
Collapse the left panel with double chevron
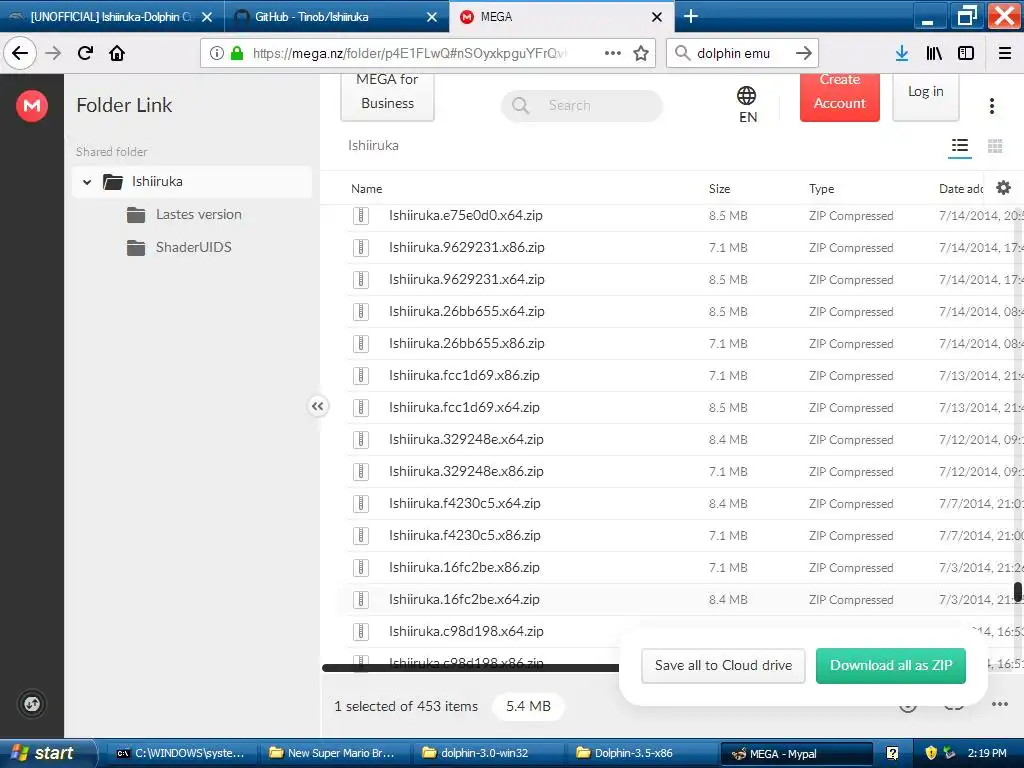pyautogui.click(x=317, y=406)
